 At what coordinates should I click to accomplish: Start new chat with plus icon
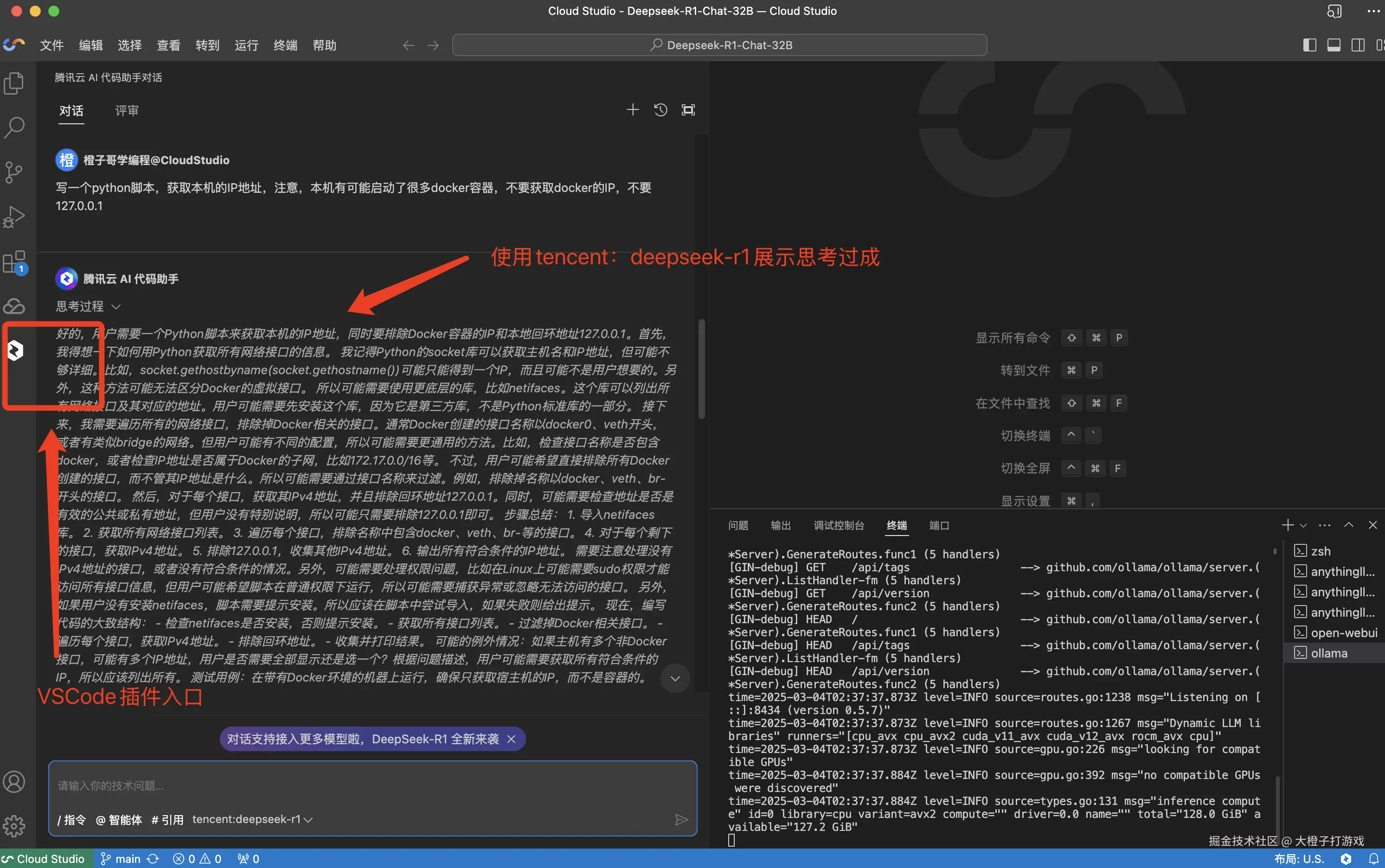point(632,109)
